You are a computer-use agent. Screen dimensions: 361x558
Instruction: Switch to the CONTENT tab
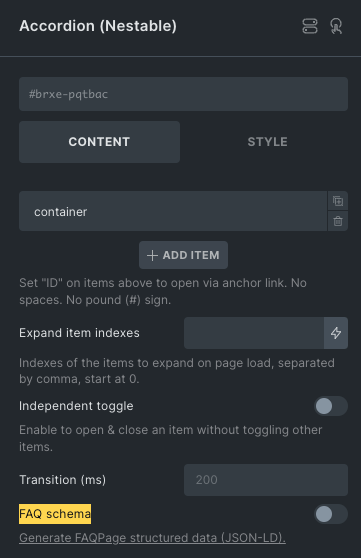click(99, 142)
